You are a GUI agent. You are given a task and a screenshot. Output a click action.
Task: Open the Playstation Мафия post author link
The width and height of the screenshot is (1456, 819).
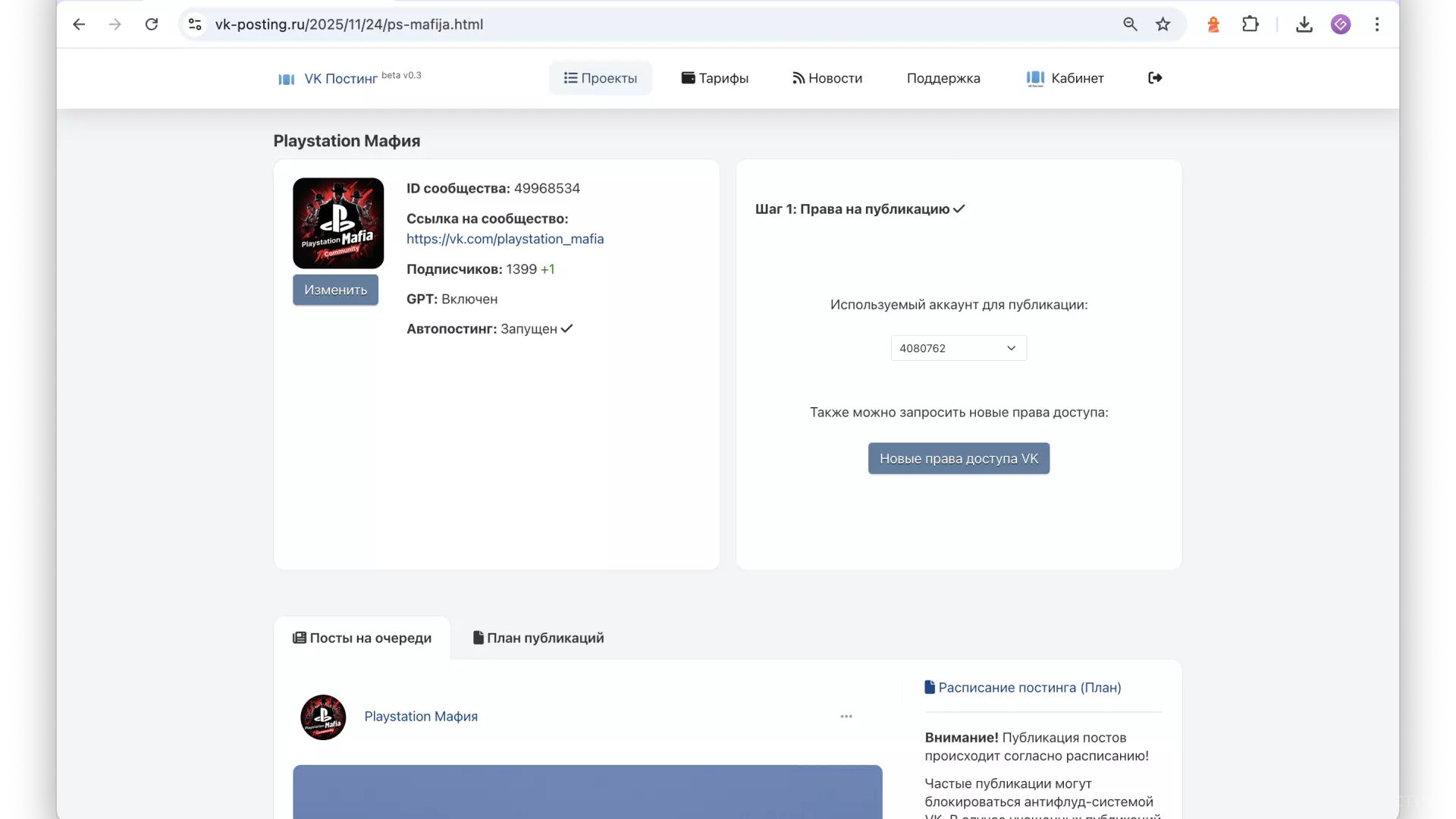click(421, 717)
